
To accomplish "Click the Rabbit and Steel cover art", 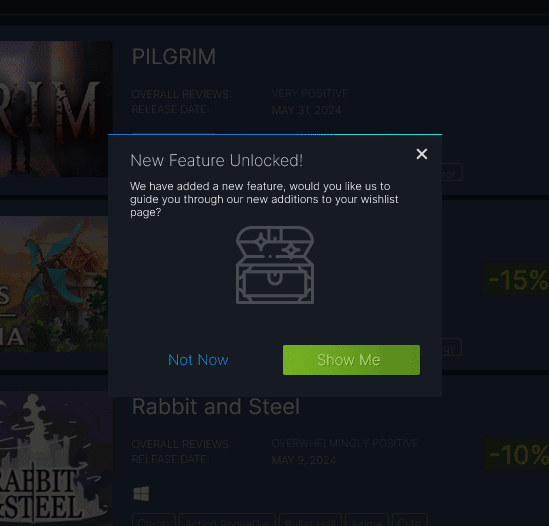I will click(56, 458).
